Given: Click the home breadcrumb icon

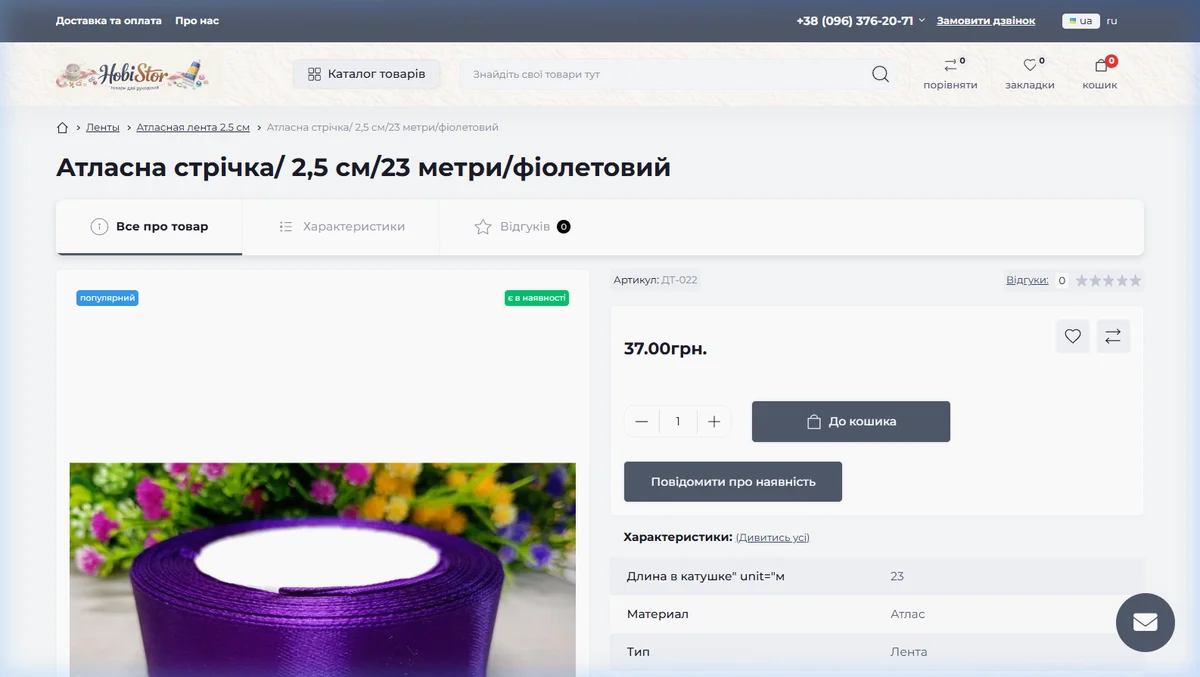Looking at the screenshot, I should (x=63, y=127).
